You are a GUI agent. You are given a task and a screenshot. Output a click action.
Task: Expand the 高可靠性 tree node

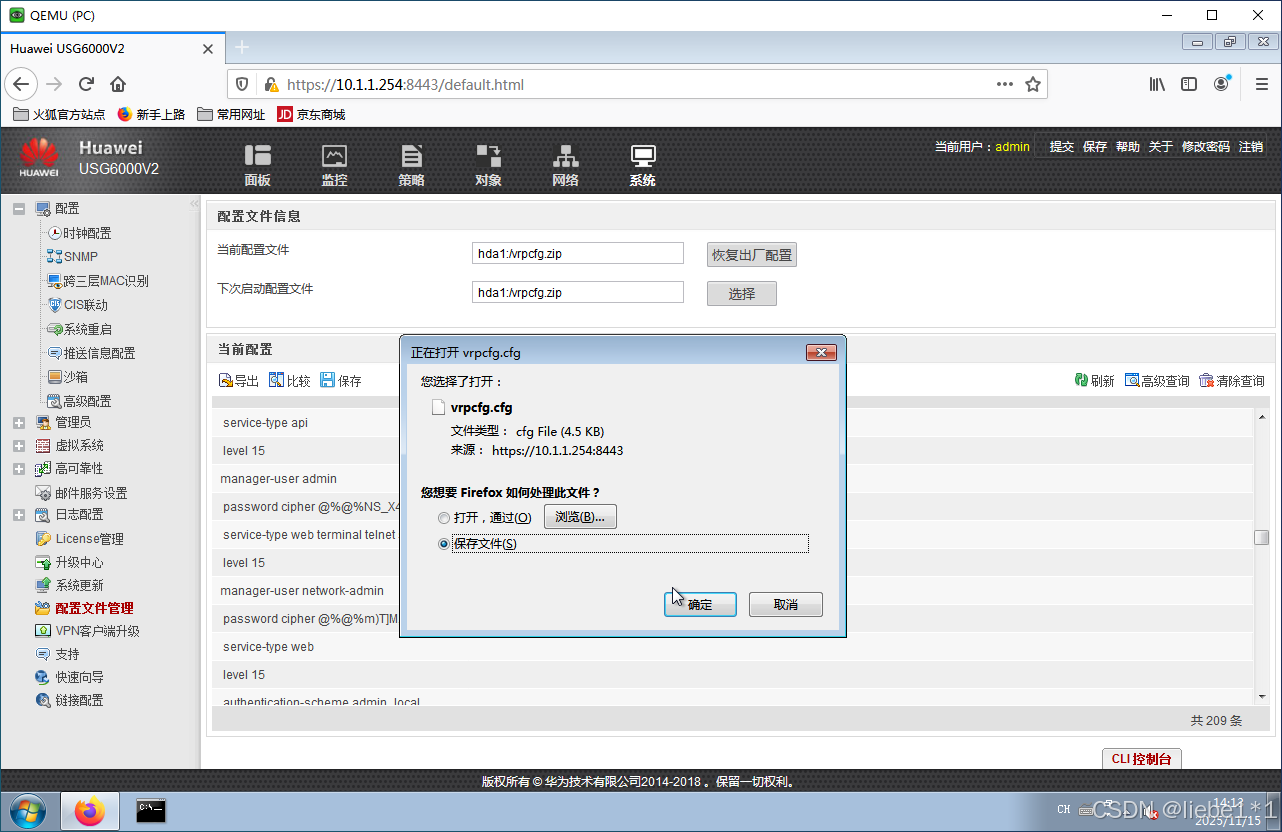tap(19, 469)
